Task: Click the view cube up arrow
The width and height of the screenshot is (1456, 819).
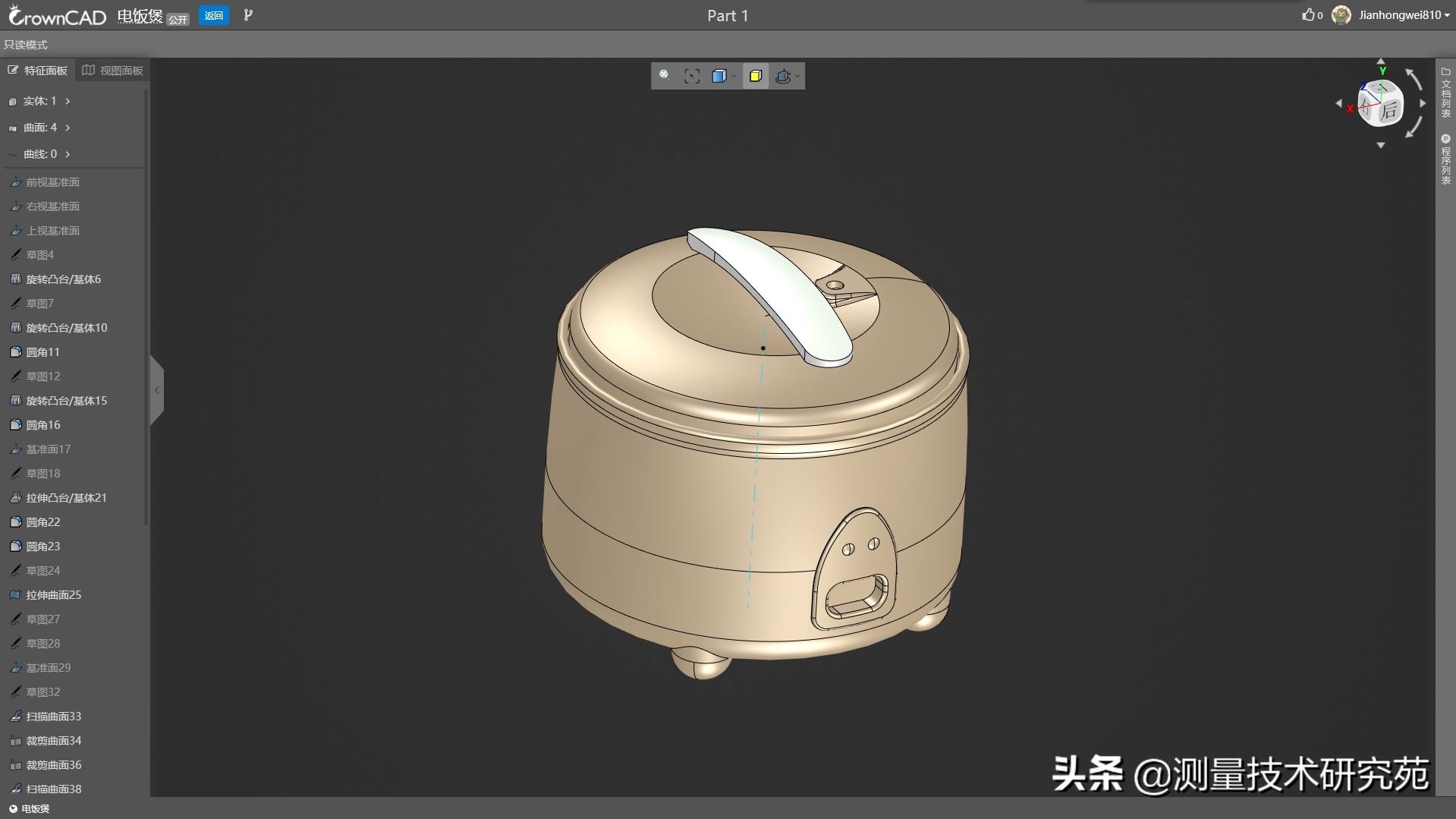Action: [1381, 61]
